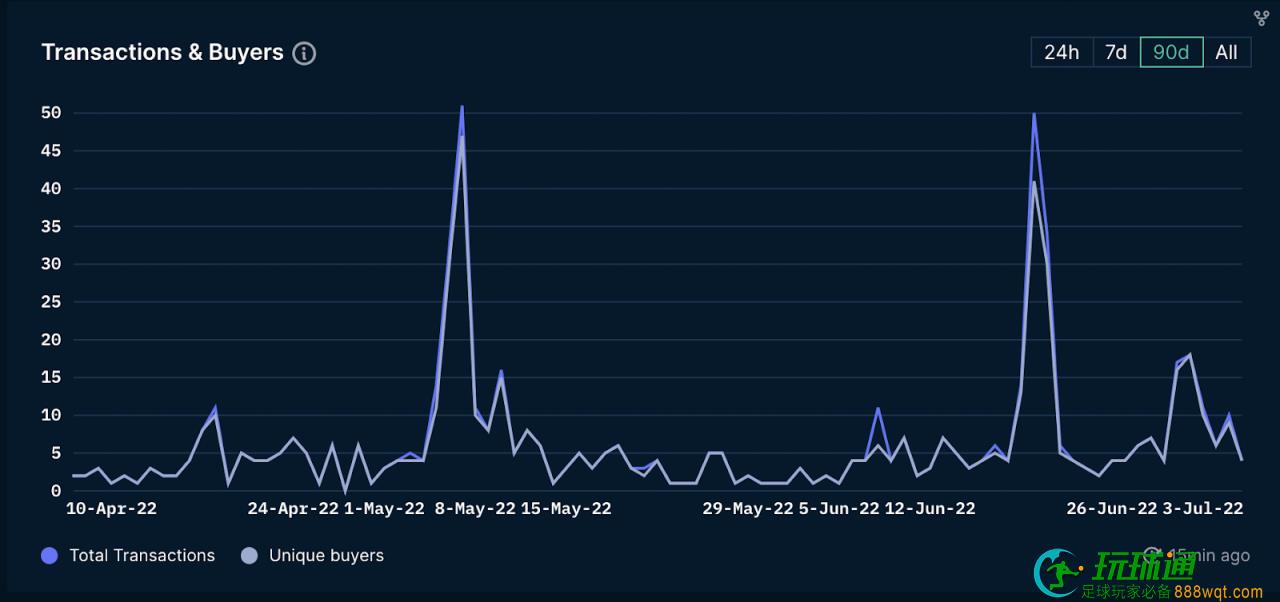Click the 29-May-22 axis label
Viewport: 1280px width, 602px height.
[x=748, y=508]
